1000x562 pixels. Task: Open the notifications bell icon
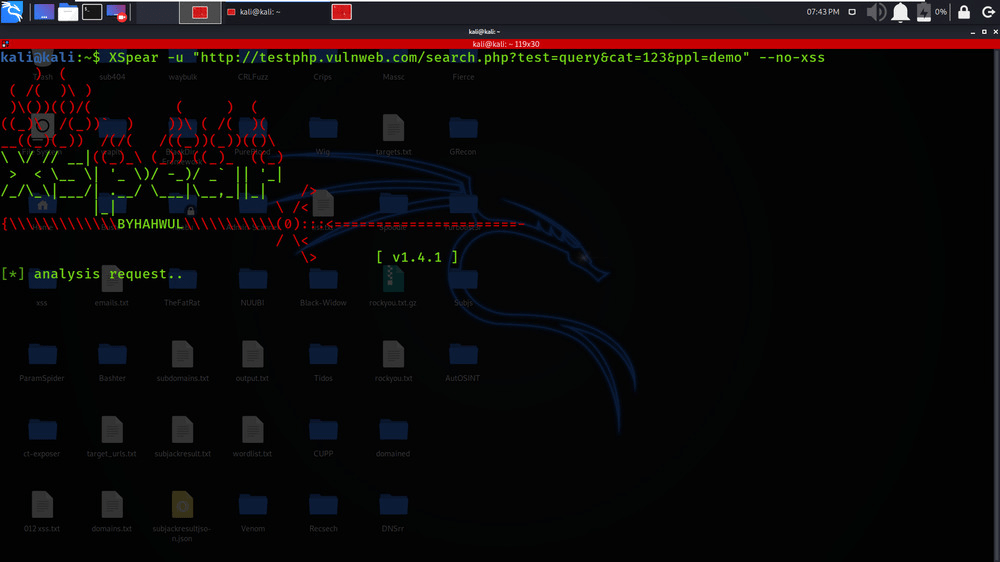coord(901,12)
